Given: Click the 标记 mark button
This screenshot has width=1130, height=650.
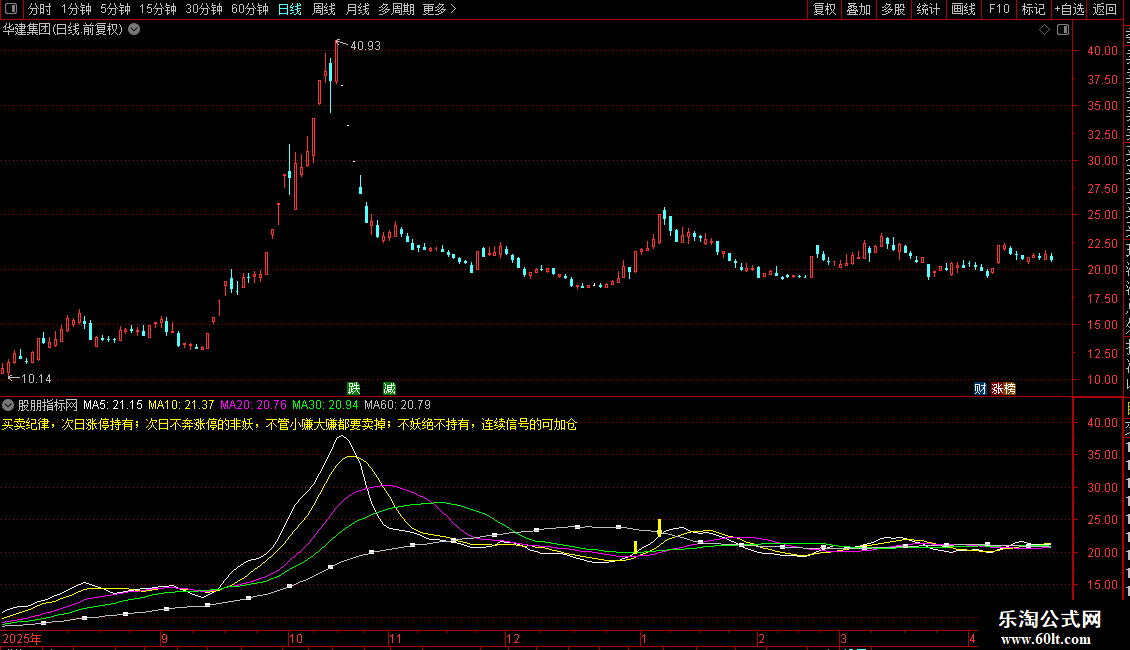Looking at the screenshot, I should click(1033, 9).
